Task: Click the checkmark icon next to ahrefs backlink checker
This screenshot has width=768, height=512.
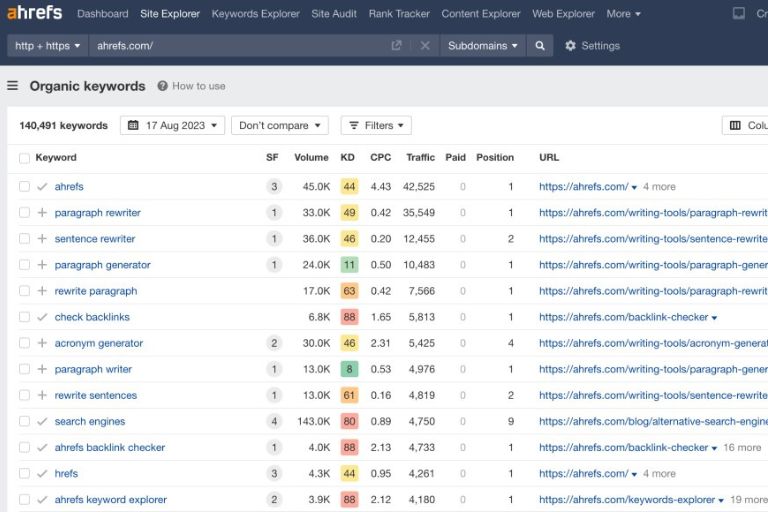Action: (x=42, y=447)
